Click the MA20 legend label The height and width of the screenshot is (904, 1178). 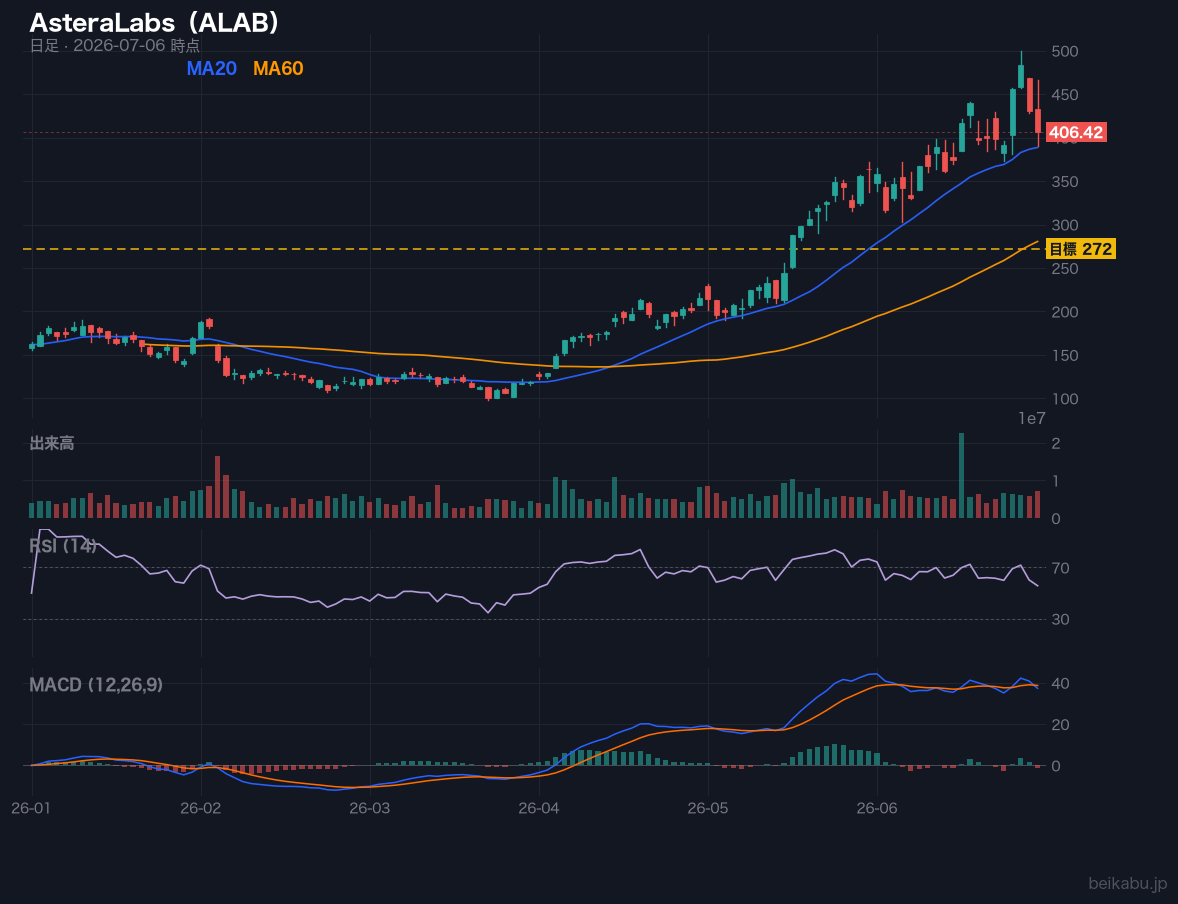[211, 68]
